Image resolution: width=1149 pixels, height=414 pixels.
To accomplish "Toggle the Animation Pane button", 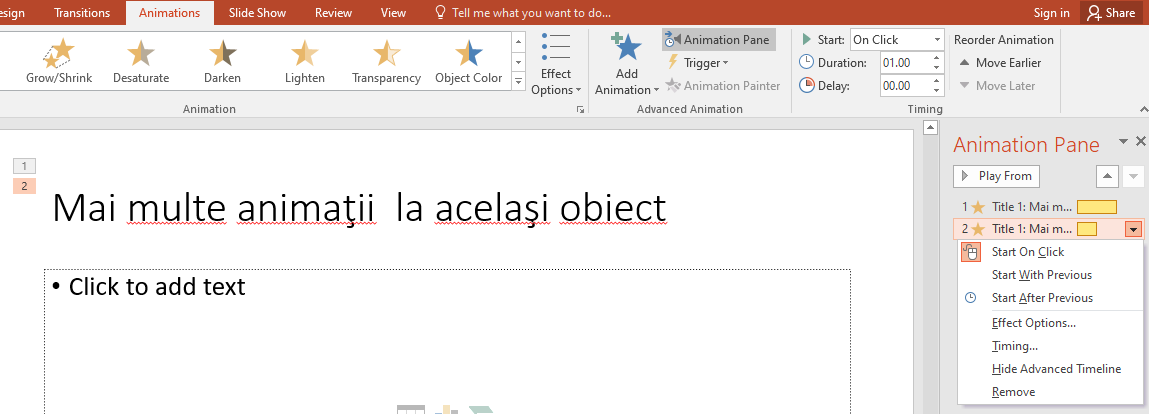I will pos(717,40).
